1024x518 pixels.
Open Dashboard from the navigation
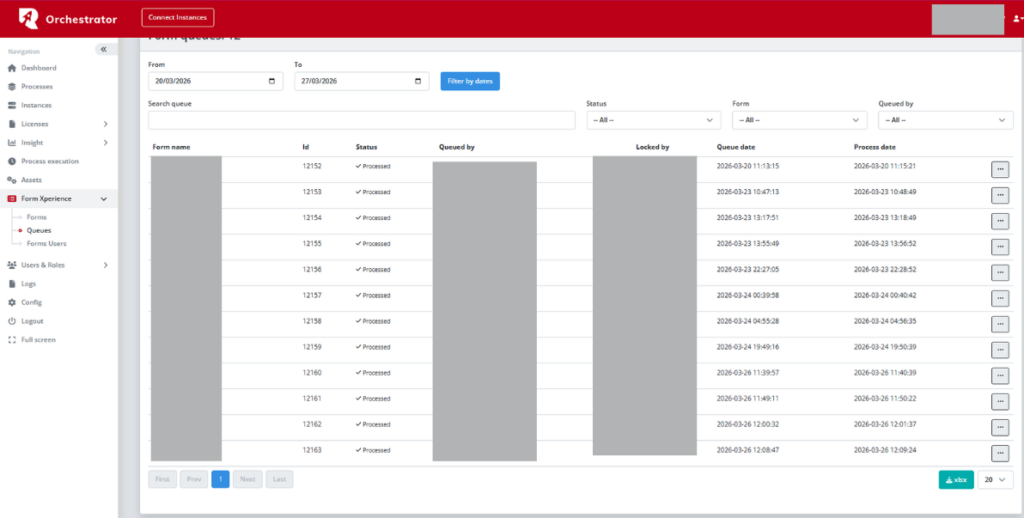pyautogui.click(x=38, y=68)
